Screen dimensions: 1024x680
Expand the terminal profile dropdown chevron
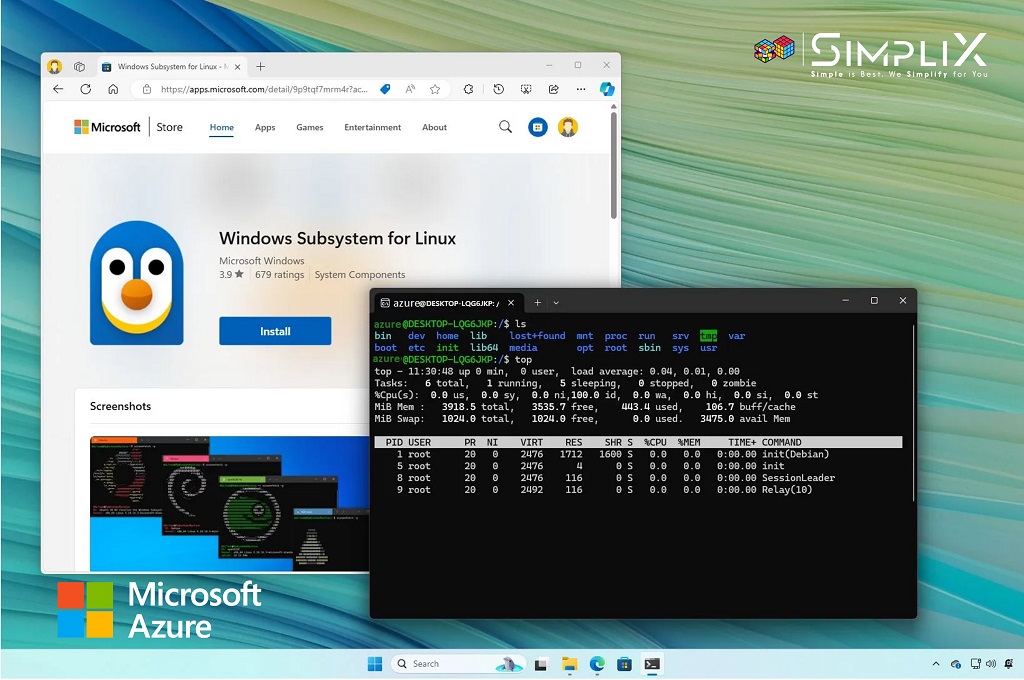[x=556, y=302]
